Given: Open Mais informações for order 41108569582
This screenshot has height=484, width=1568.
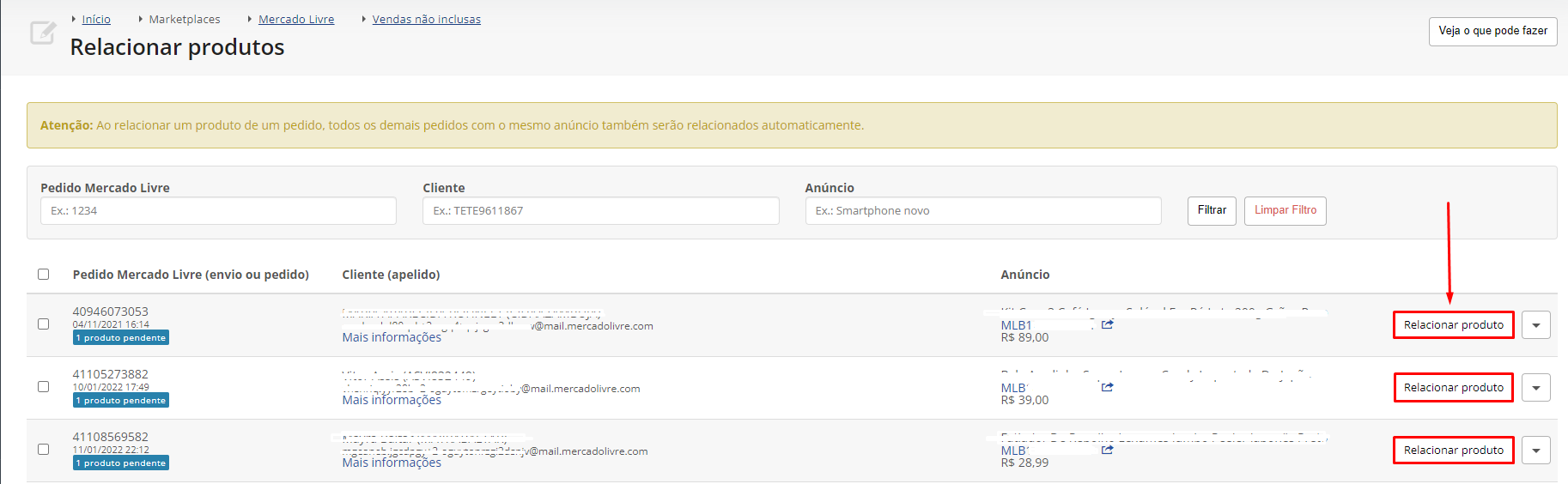Looking at the screenshot, I should (x=392, y=463).
